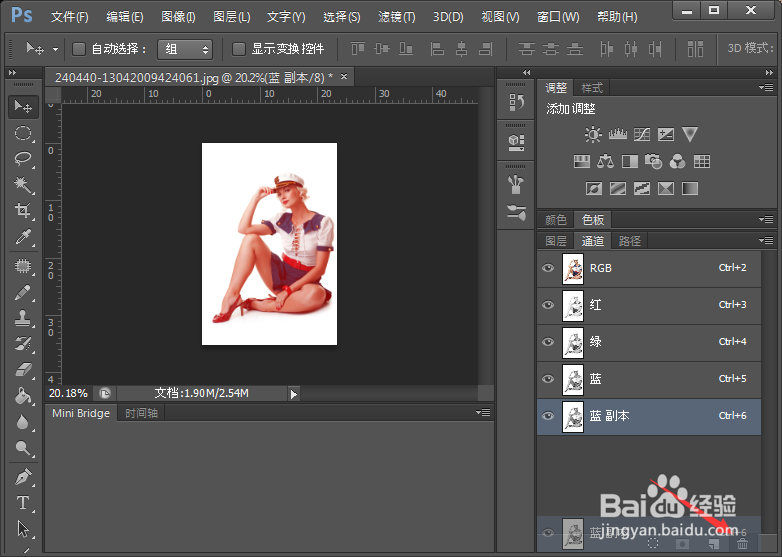Switch to the 样式 tab
The width and height of the screenshot is (782, 557).
tap(592, 88)
